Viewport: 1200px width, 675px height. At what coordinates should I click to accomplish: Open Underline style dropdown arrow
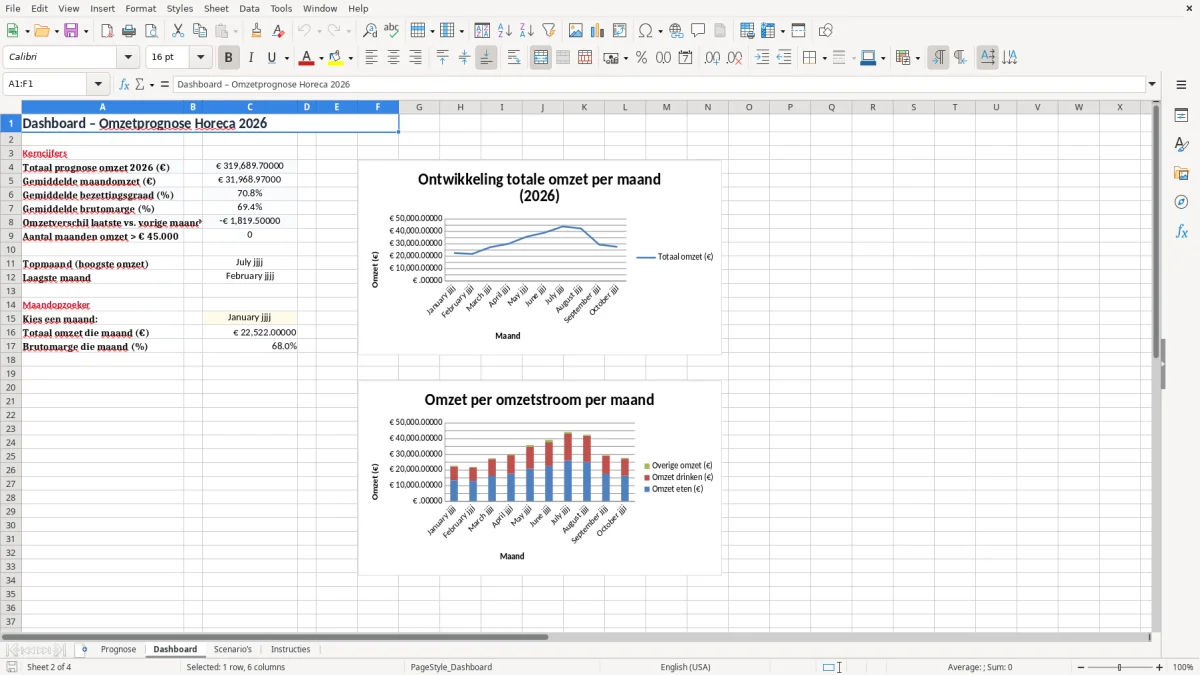286,58
